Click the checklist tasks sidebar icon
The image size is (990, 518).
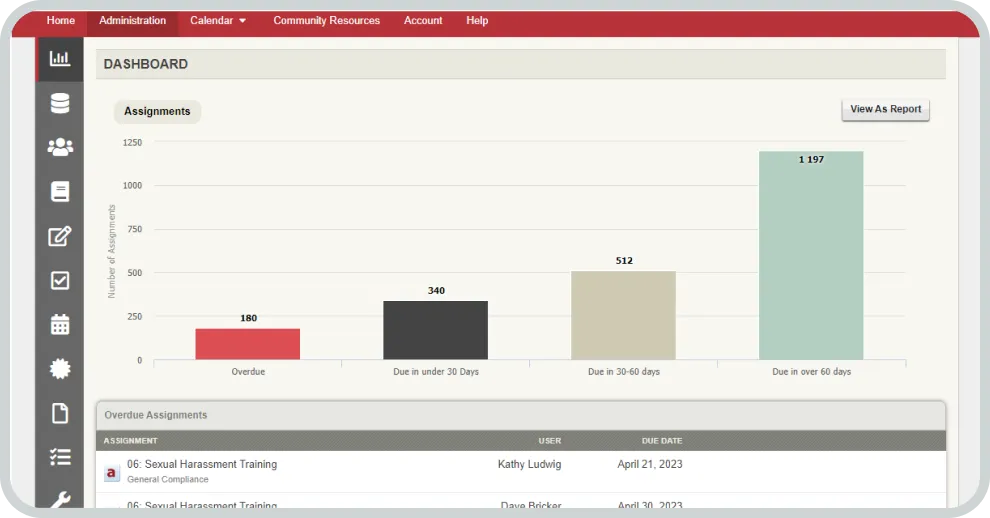coord(60,457)
